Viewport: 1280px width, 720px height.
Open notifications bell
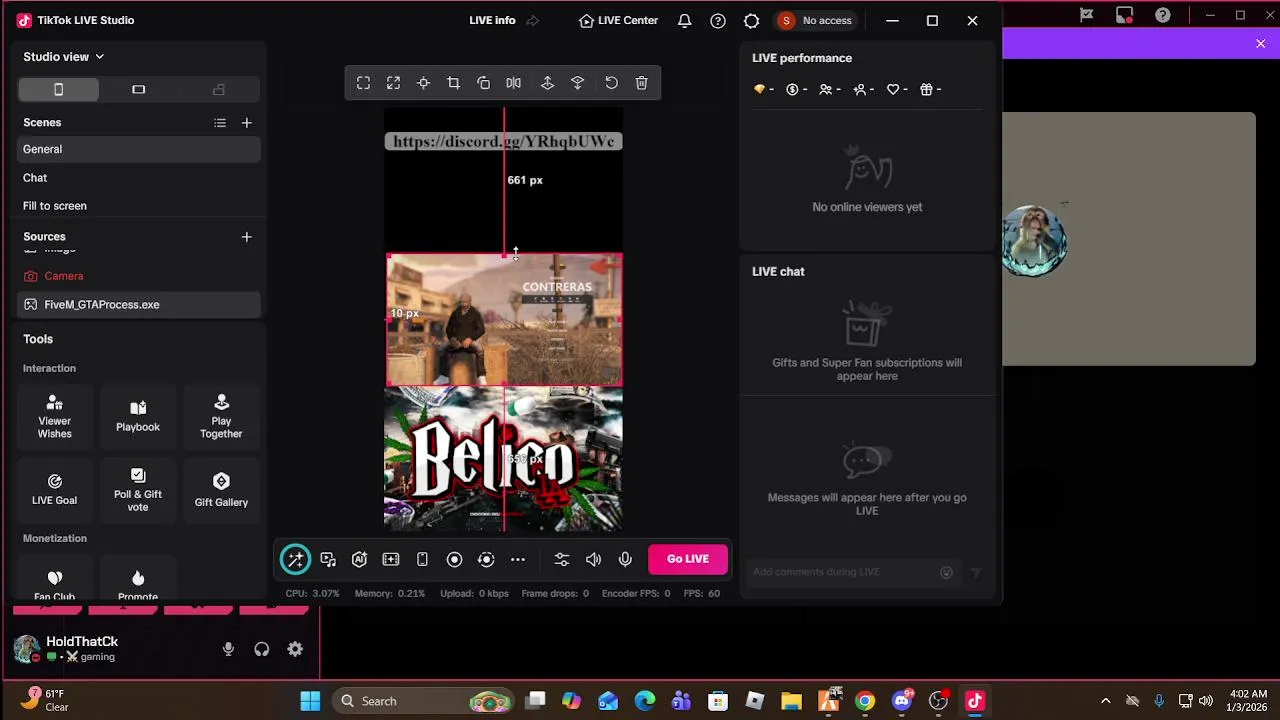[x=685, y=20]
